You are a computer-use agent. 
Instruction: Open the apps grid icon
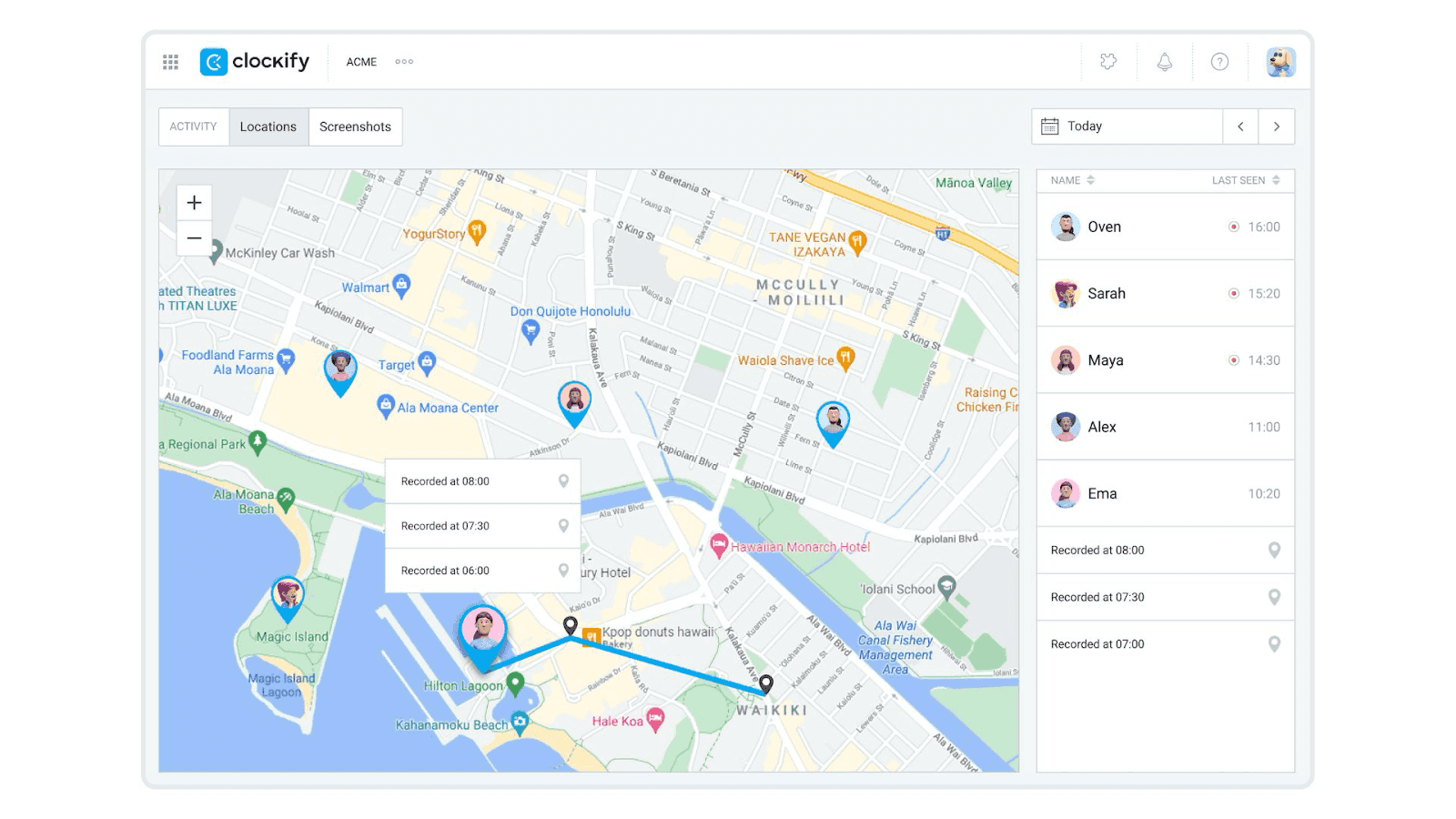169,62
